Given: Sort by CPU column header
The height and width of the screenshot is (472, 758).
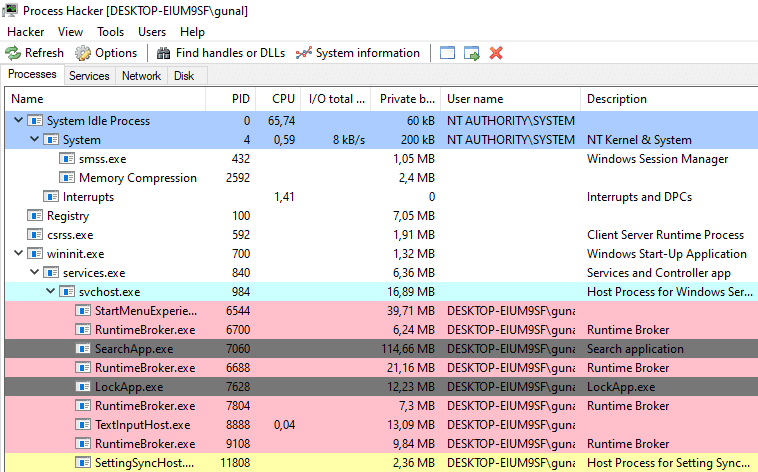Looking at the screenshot, I should coord(278,99).
